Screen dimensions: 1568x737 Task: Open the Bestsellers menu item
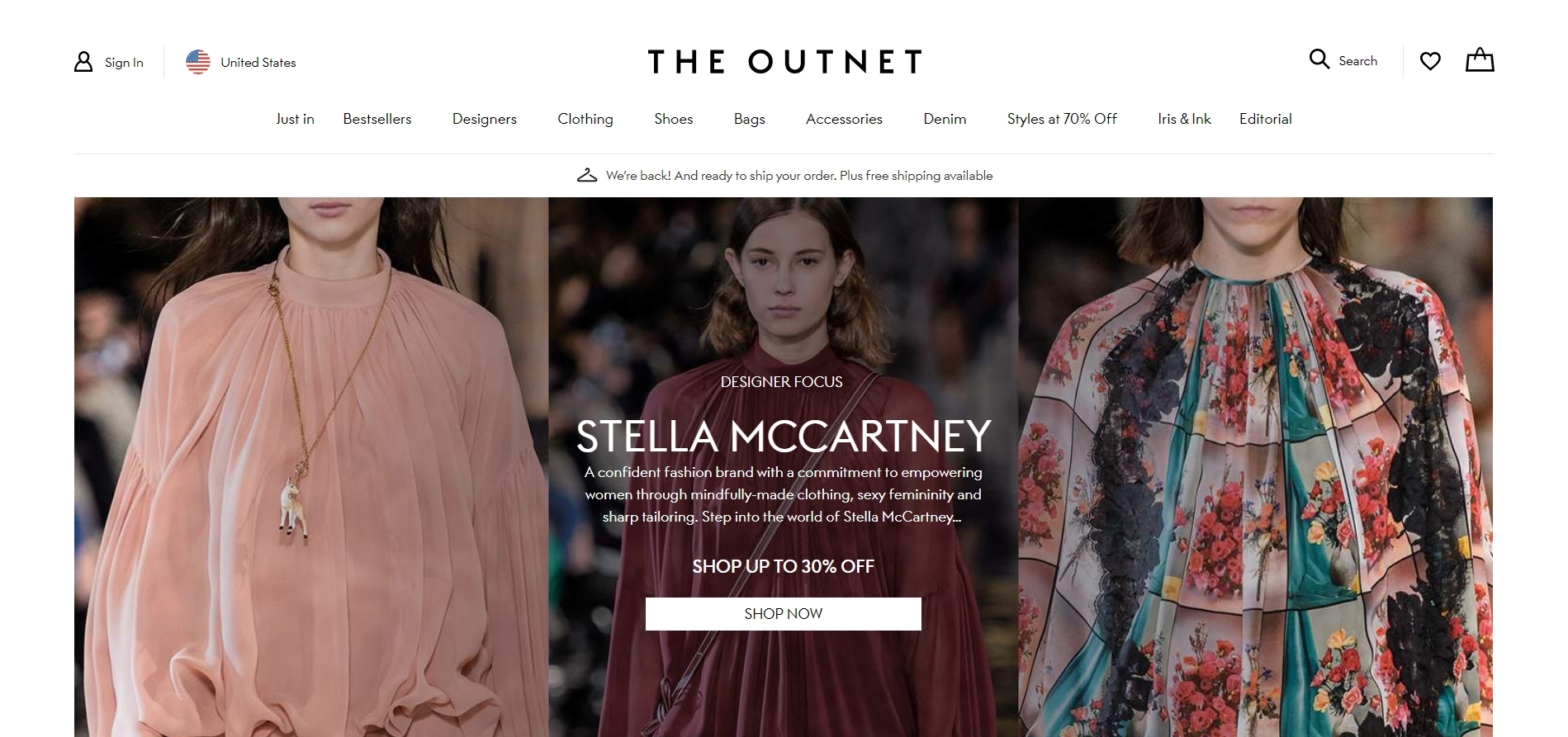pyautogui.click(x=377, y=119)
